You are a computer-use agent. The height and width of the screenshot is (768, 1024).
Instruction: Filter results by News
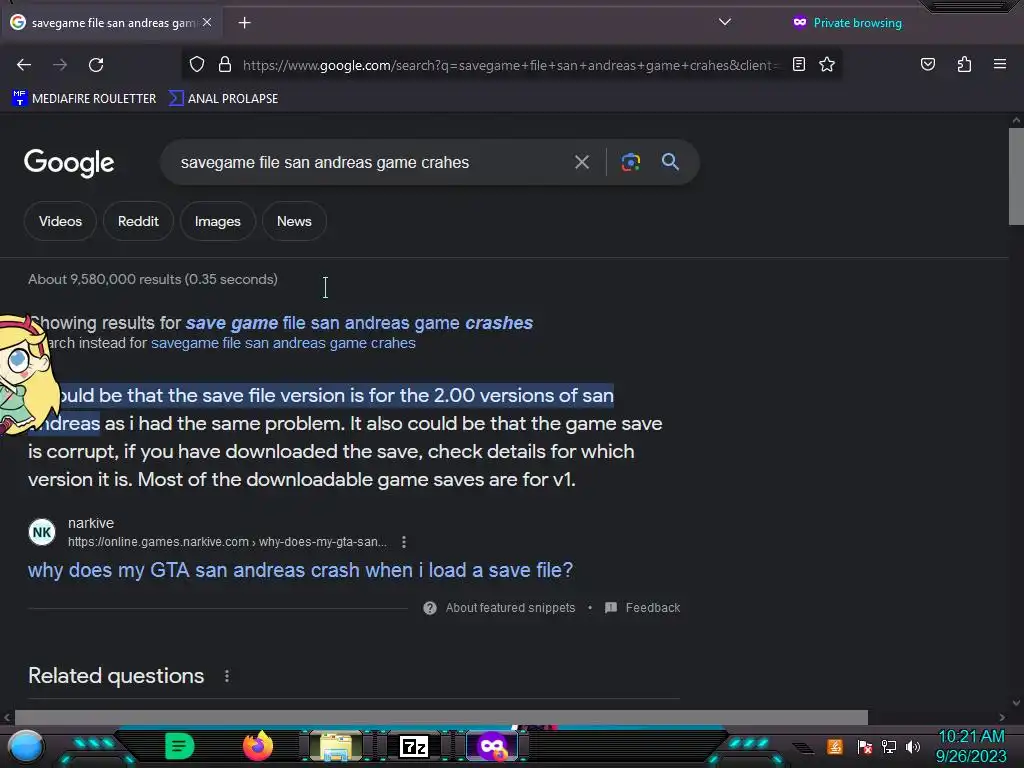pos(294,221)
